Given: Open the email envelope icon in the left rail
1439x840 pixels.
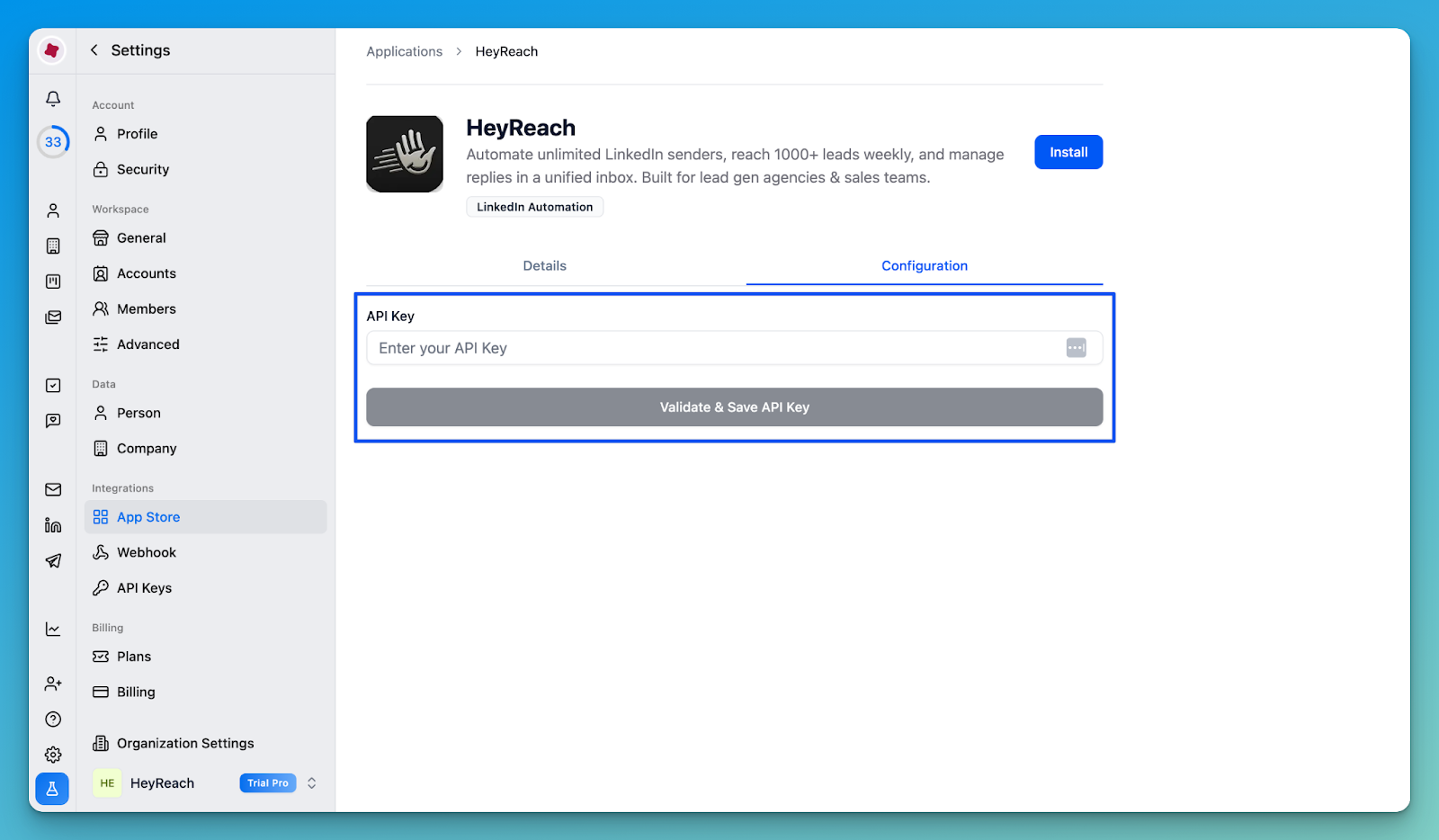Looking at the screenshot, I should click(53, 489).
